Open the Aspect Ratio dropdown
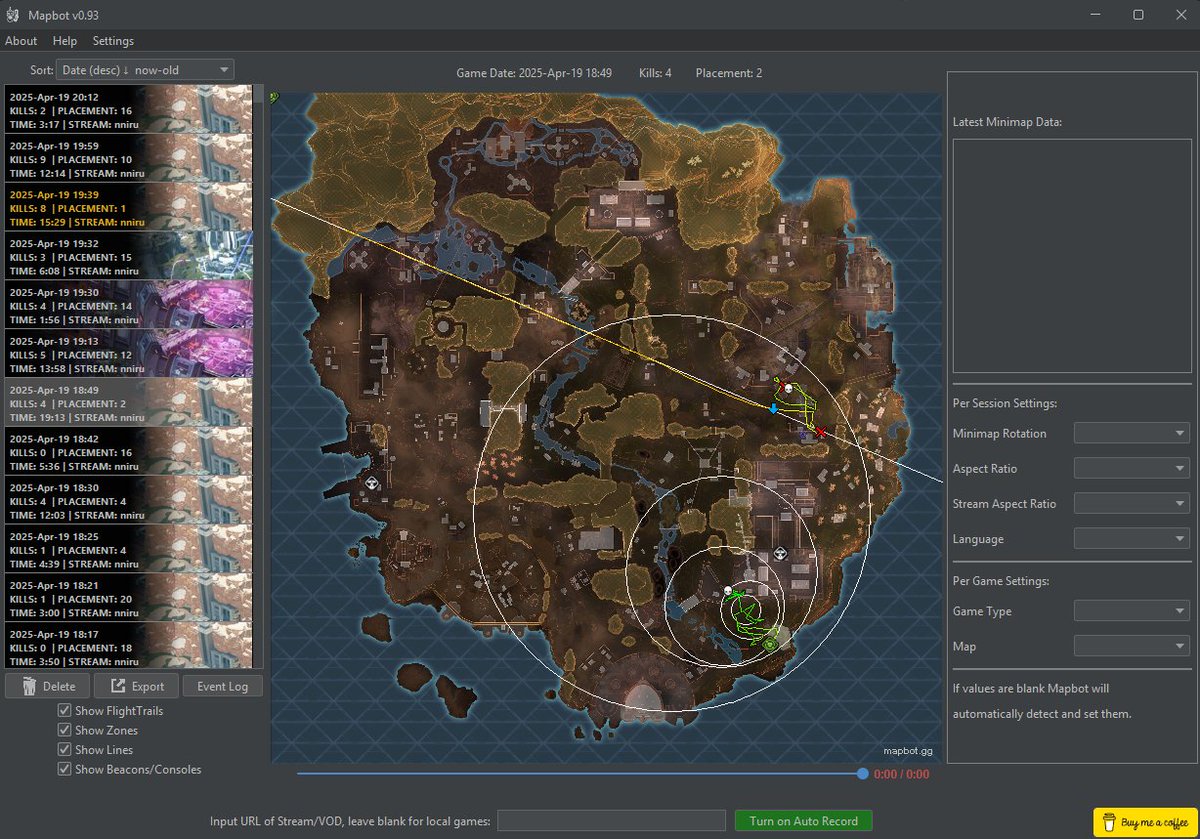 (x=1131, y=468)
